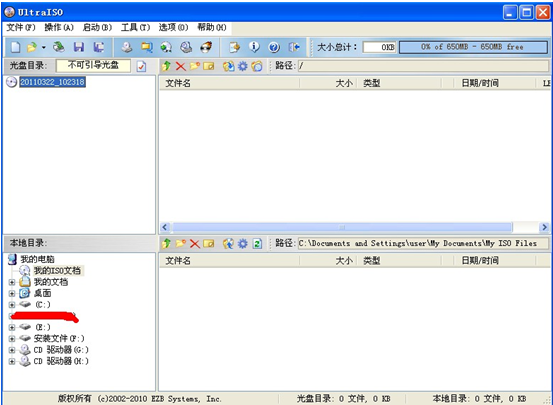Open the dropdown arrow beside Open icon
Screen dimensions: 553x405
pyautogui.click(x=43, y=47)
